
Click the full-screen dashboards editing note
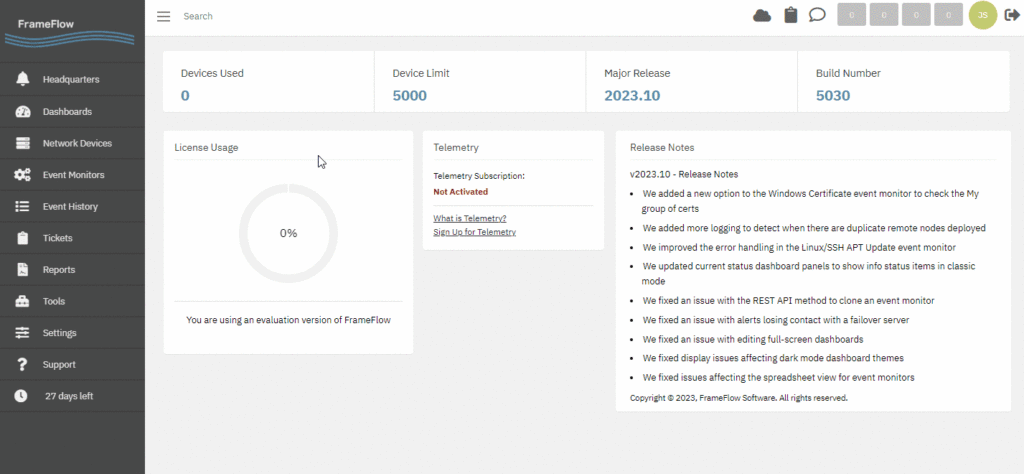click(753, 340)
